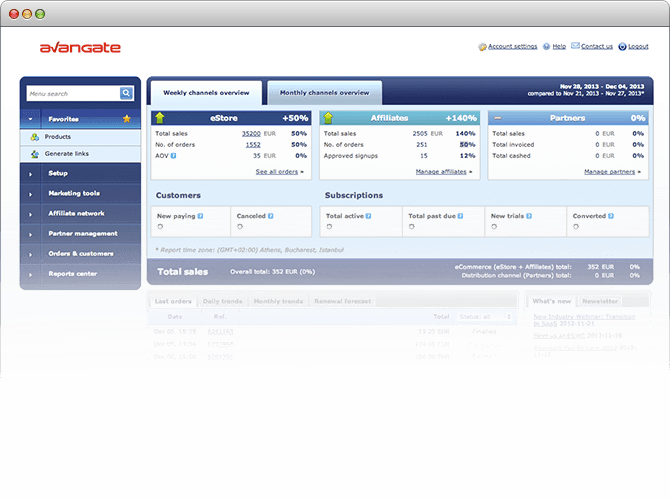Viewport: 670px width, 500px height.
Task: Click the Partners minus icon
Action: click(x=497, y=118)
